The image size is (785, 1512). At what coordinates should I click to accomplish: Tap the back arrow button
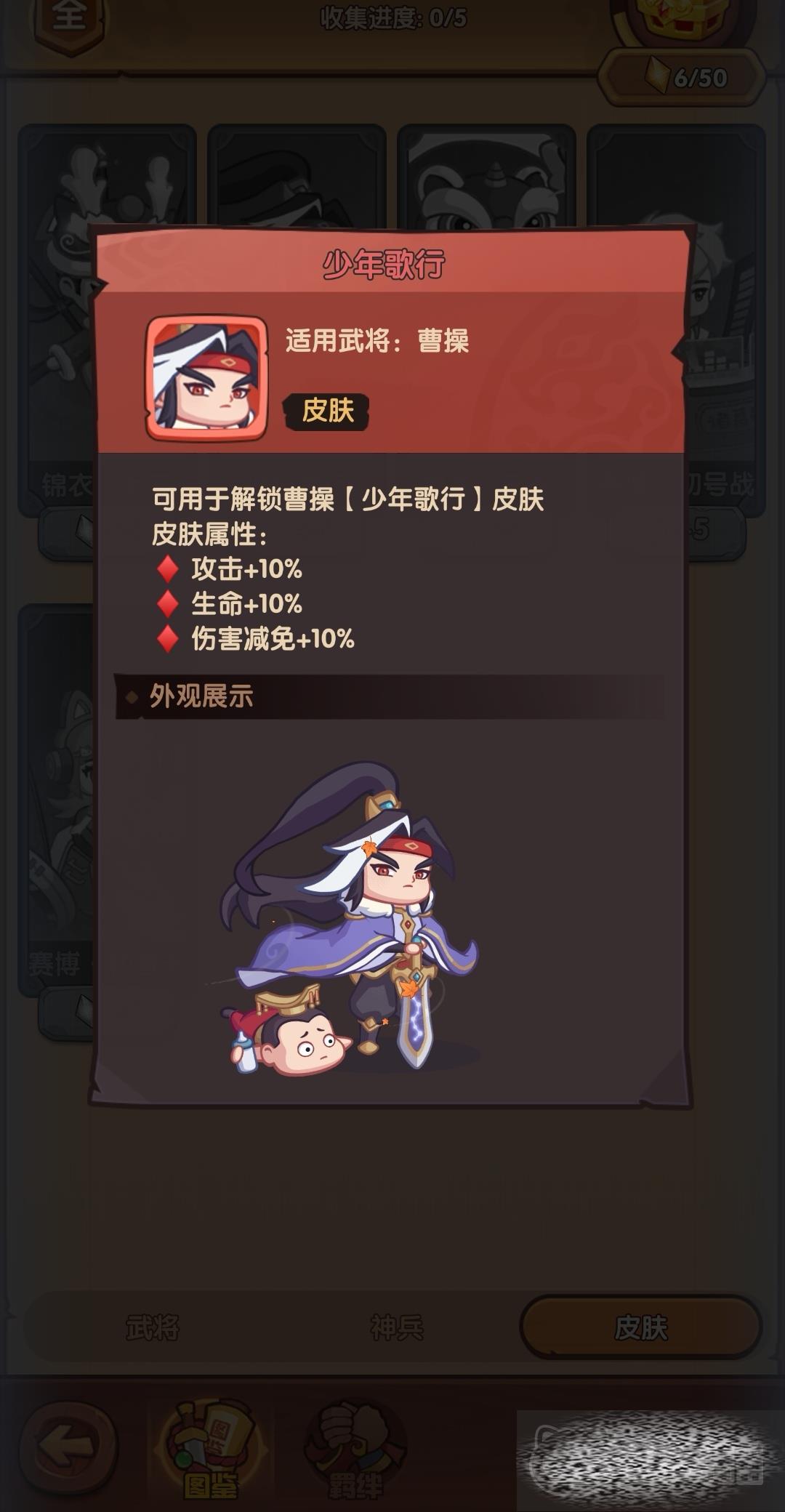click(67, 1447)
